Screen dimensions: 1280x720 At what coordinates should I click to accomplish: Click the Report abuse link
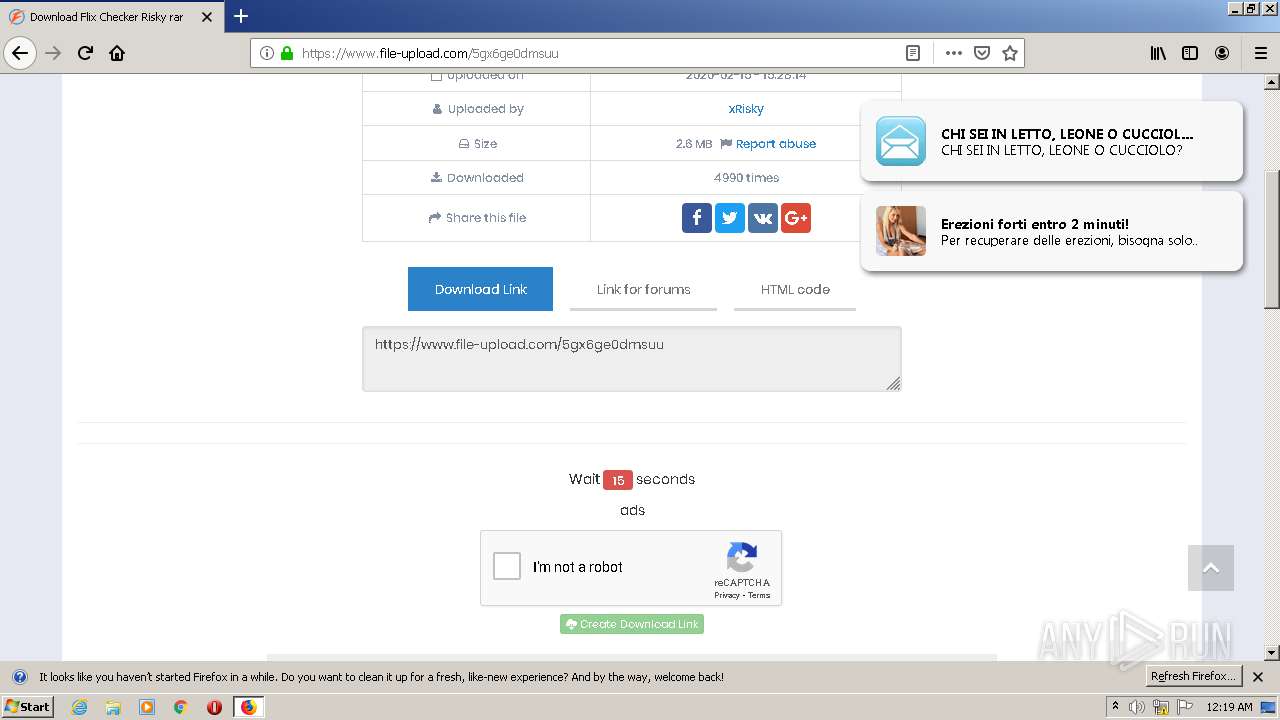776,144
